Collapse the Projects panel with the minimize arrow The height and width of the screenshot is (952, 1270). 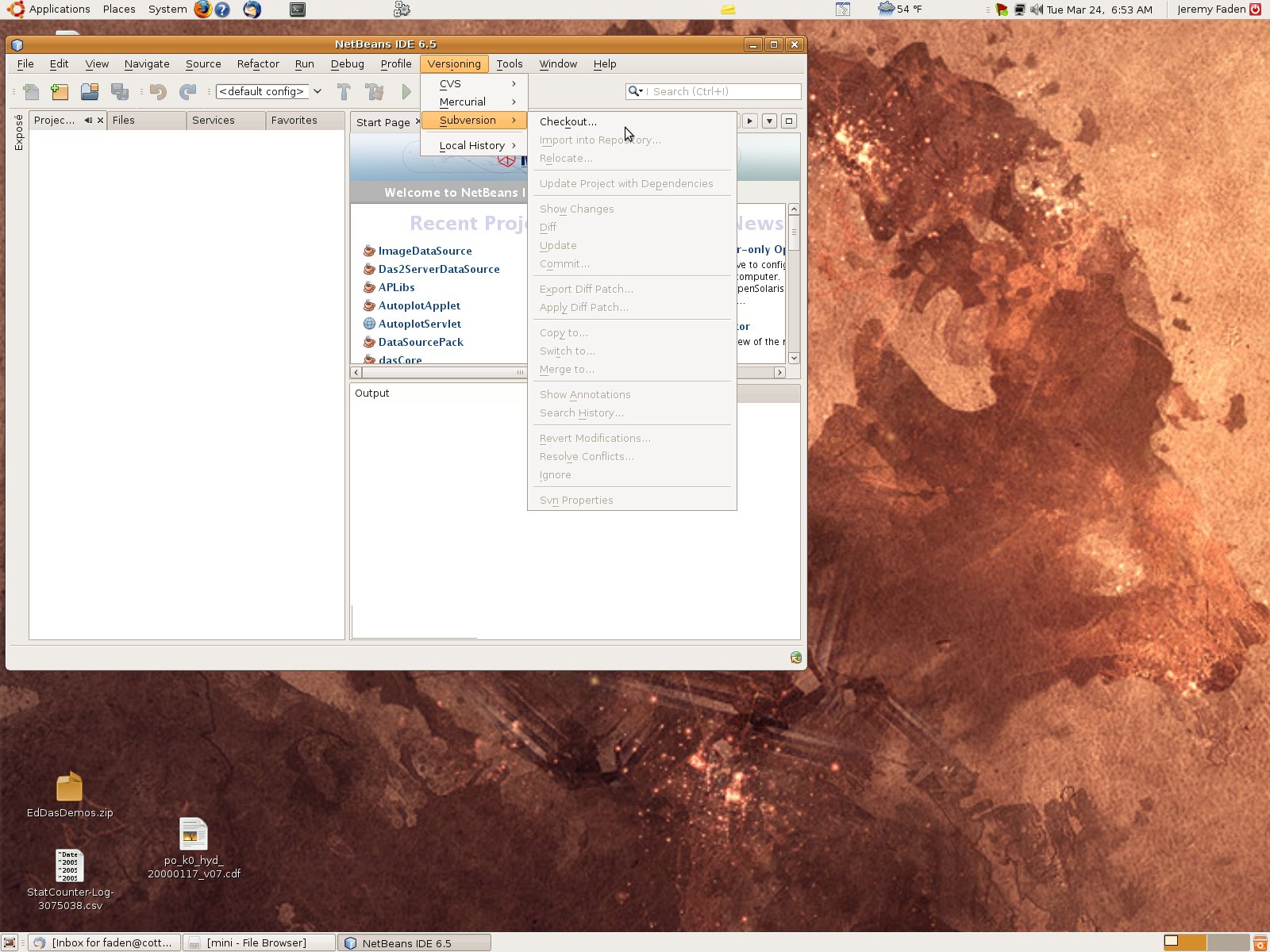(x=88, y=120)
